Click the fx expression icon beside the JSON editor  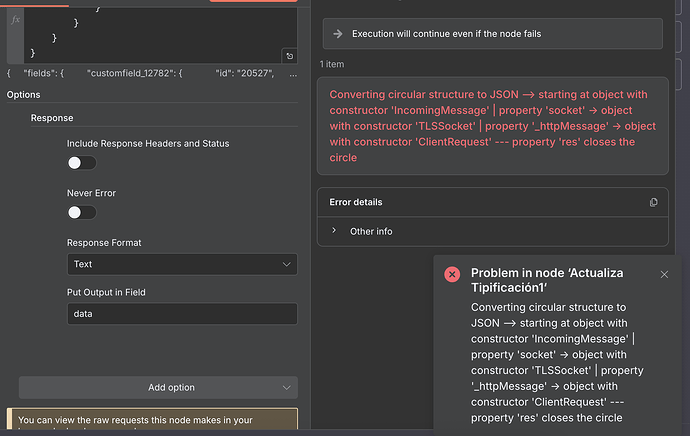coord(15,19)
